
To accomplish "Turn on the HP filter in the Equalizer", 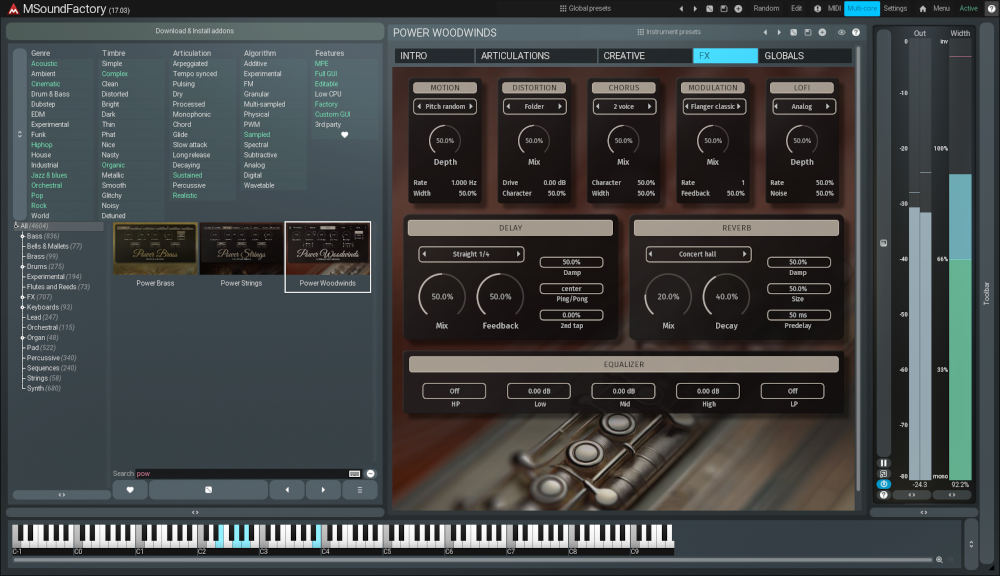I will (x=452, y=390).
